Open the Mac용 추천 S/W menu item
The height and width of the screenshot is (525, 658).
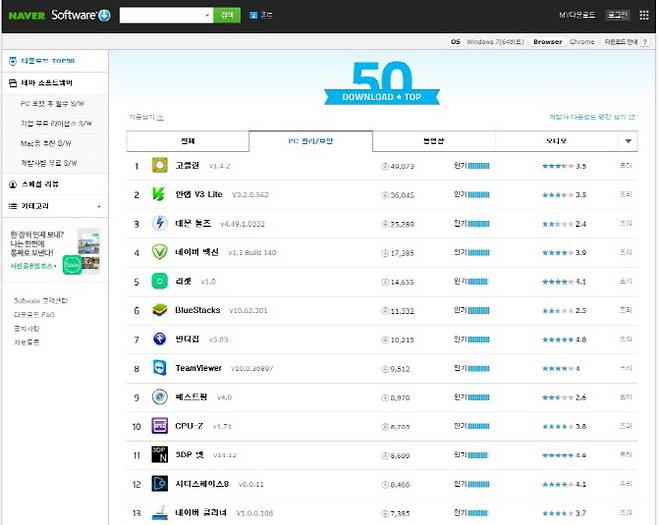[46, 143]
